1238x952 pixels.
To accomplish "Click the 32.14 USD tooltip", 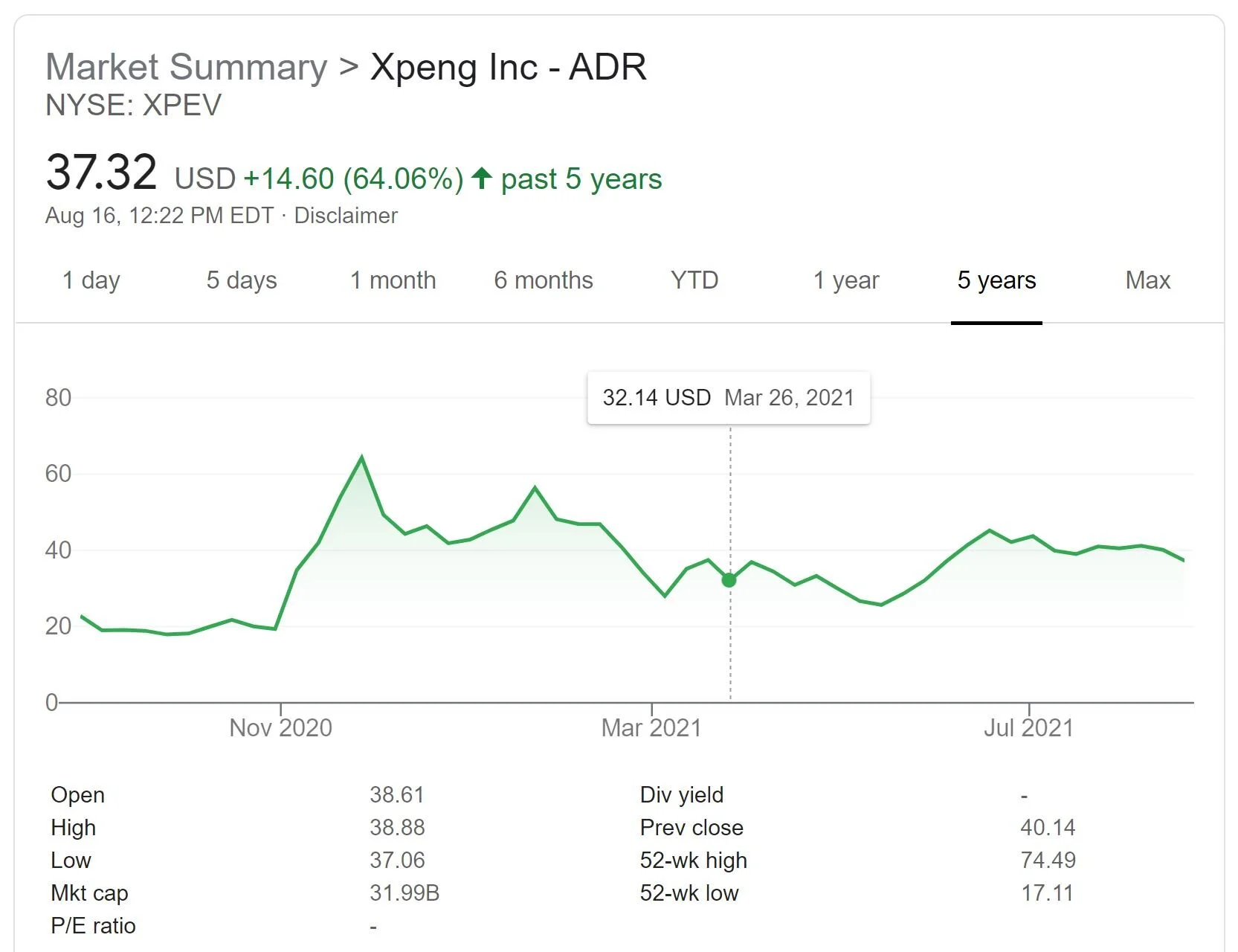I will 729,398.
